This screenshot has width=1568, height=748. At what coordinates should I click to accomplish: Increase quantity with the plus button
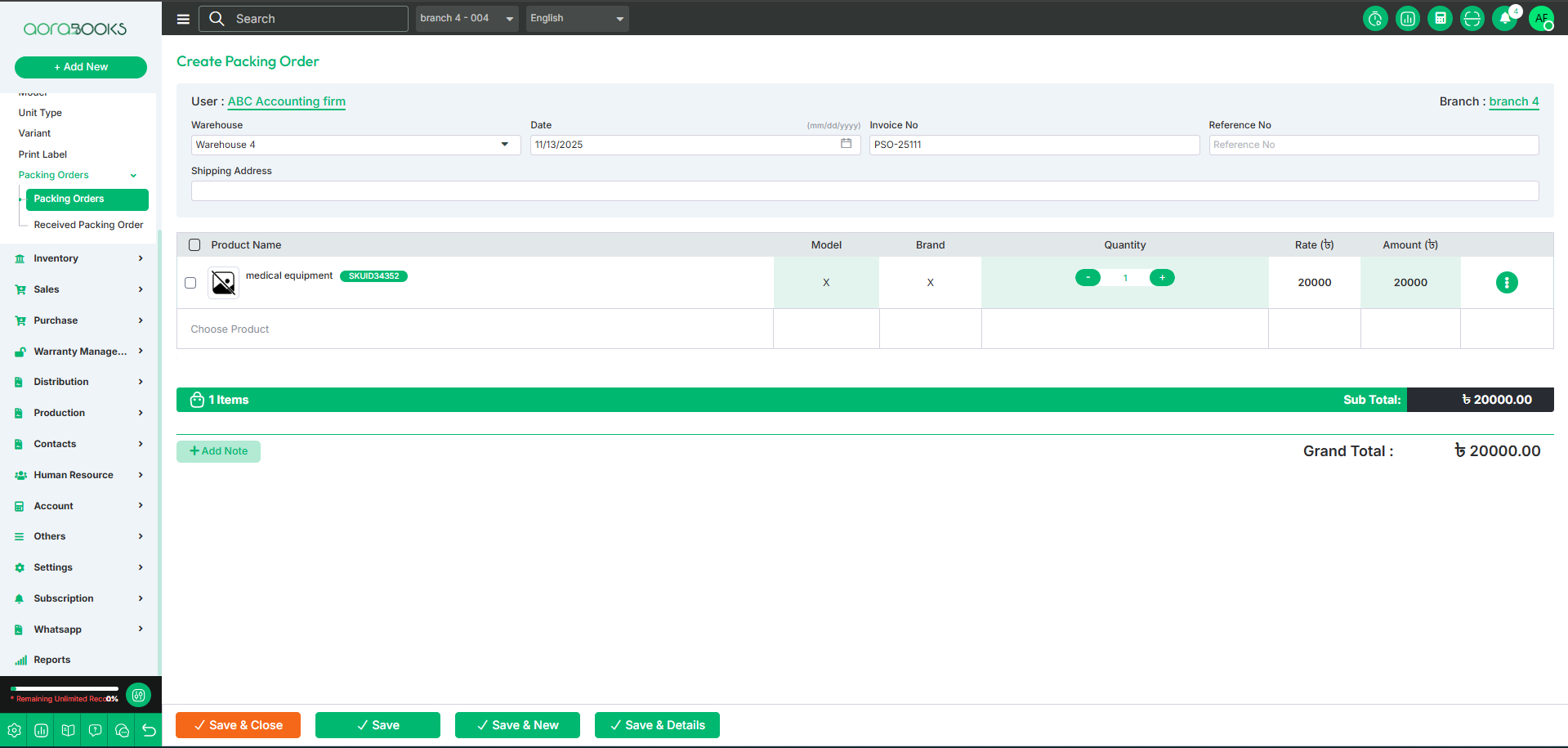click(x=1161, y=278)
